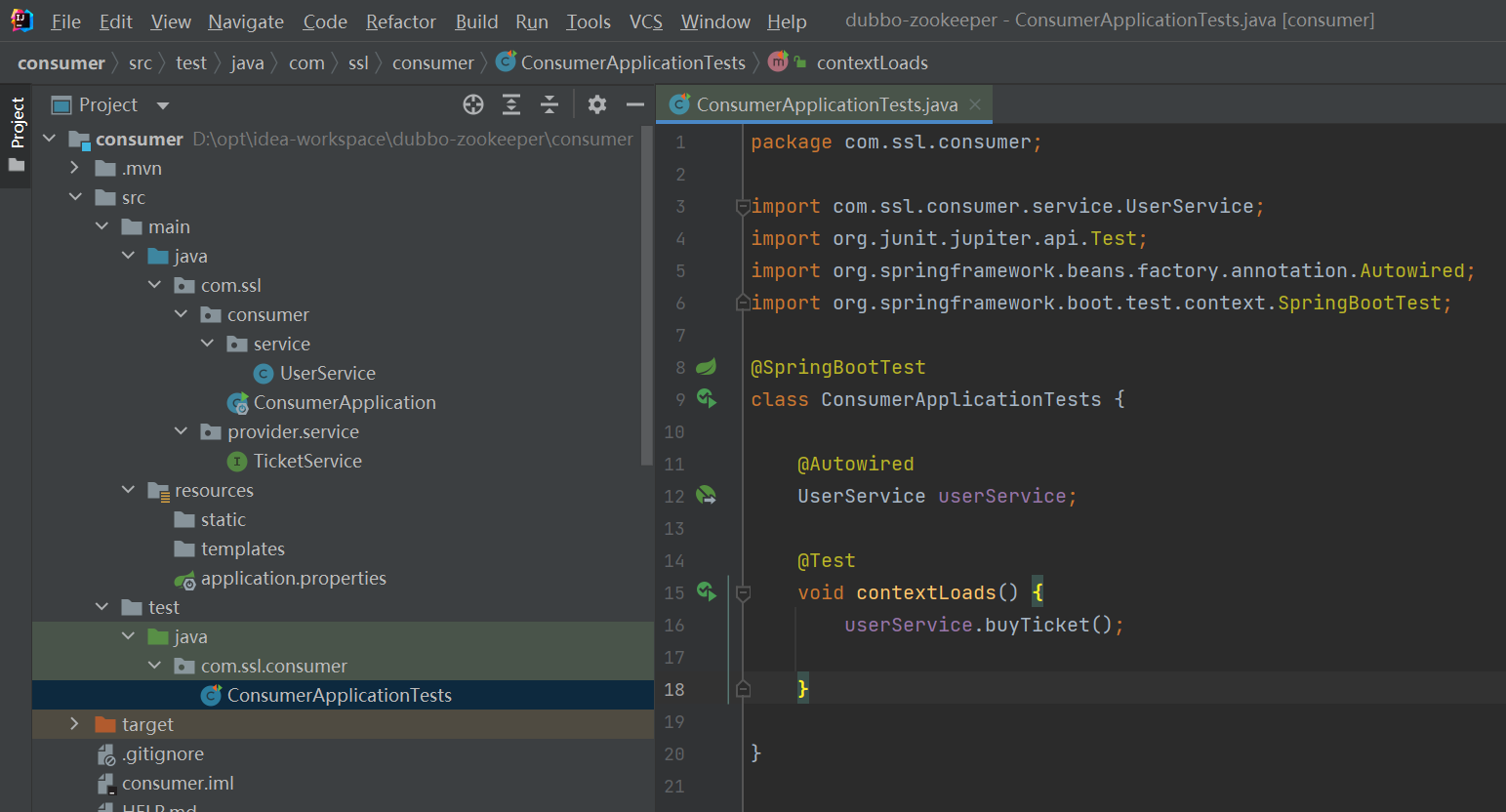Click TicketService interface icon in tree
Image resolution: width=1506 pixels, height=812 pixels.
click(237, 462)
